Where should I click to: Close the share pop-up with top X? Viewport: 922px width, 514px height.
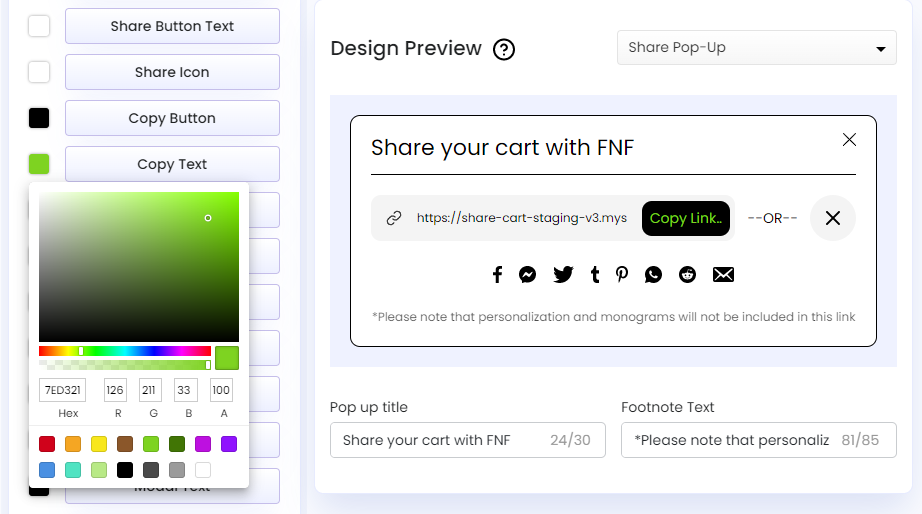click(x=849, y=140)
